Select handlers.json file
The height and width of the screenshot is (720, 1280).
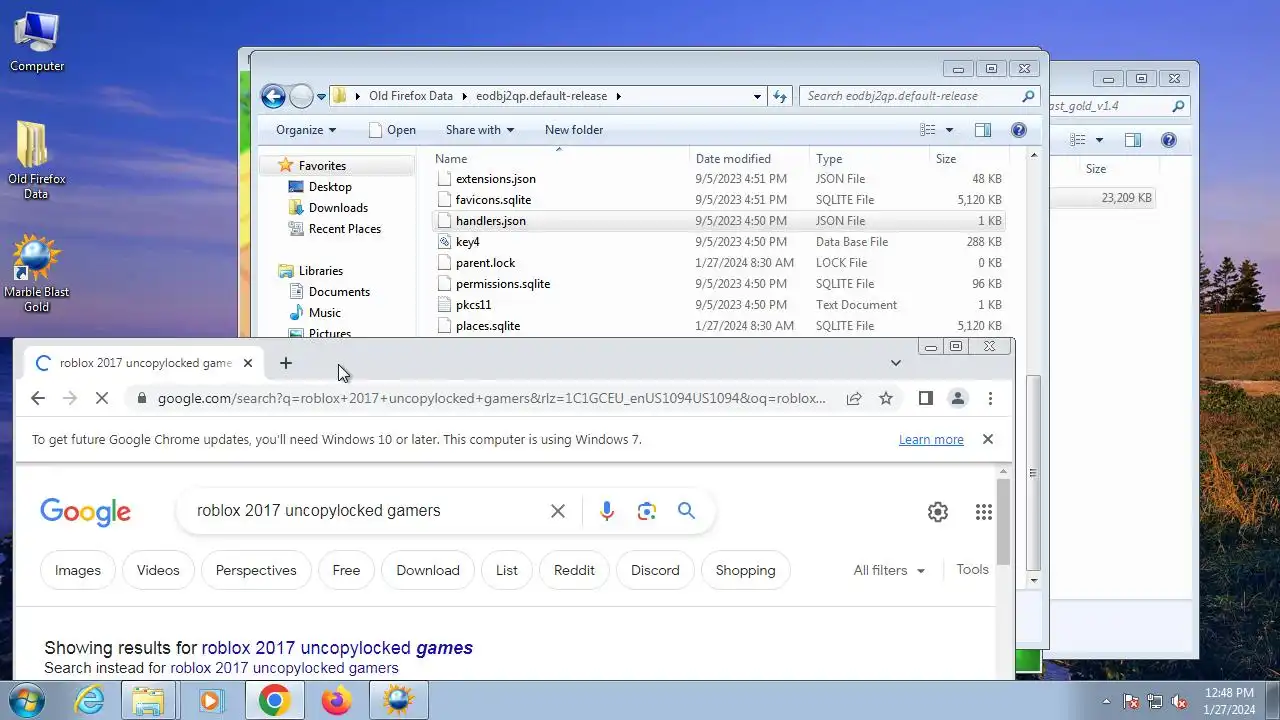(718, 221)
